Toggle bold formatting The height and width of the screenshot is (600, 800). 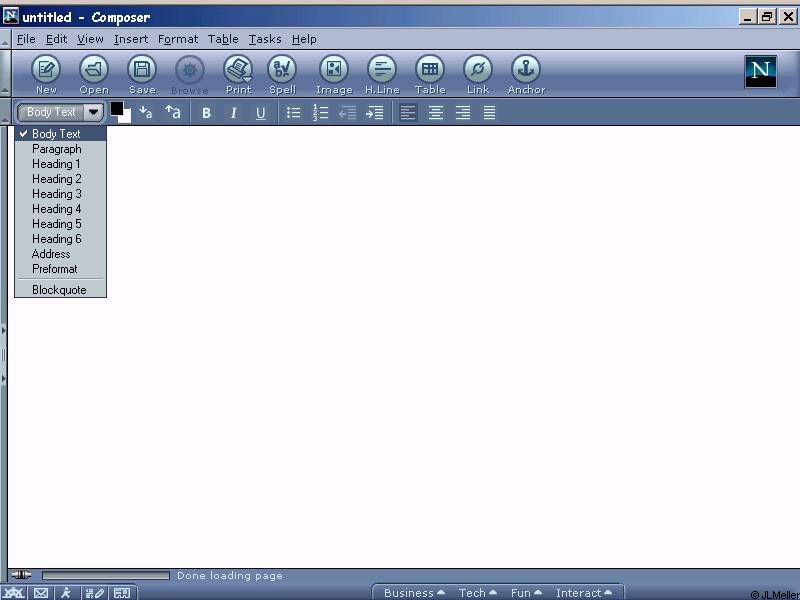pyautogui.click(x=206, y=113)
